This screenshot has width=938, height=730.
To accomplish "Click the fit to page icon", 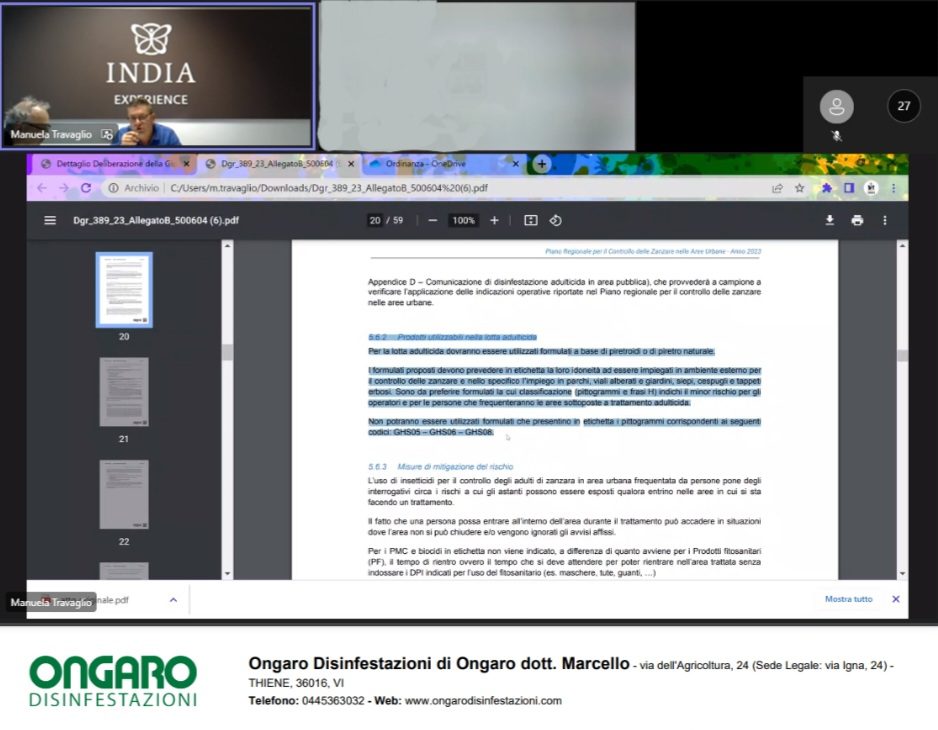I will (530, 221).
